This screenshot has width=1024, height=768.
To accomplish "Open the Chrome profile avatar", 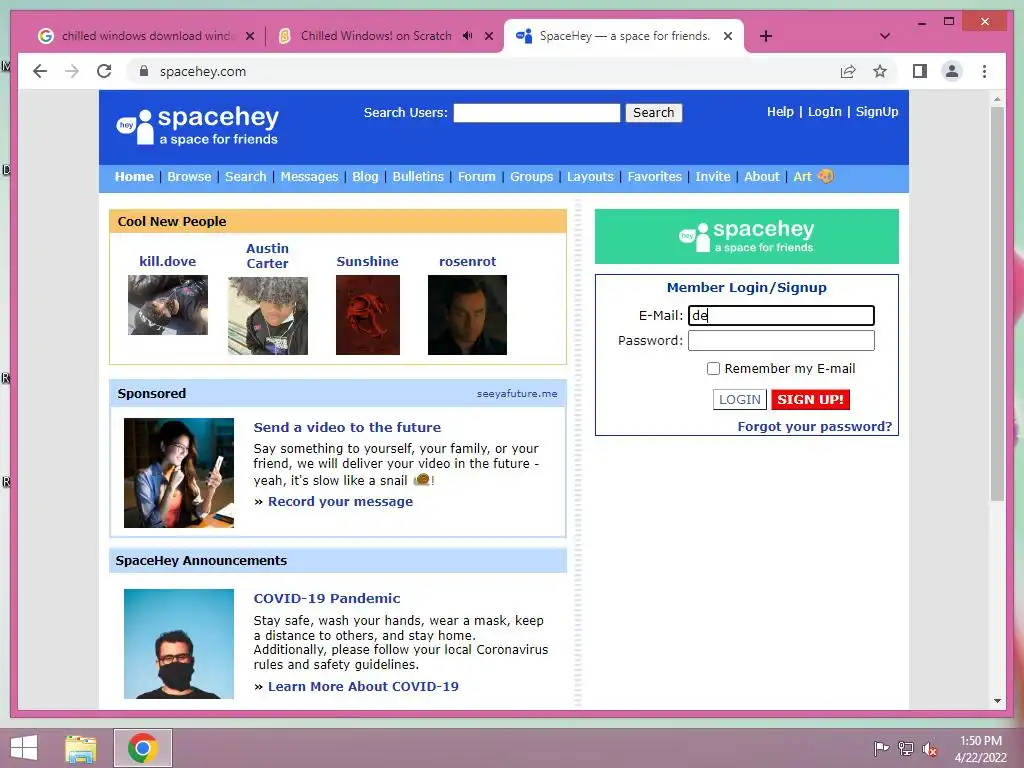I will pos(952,71).
